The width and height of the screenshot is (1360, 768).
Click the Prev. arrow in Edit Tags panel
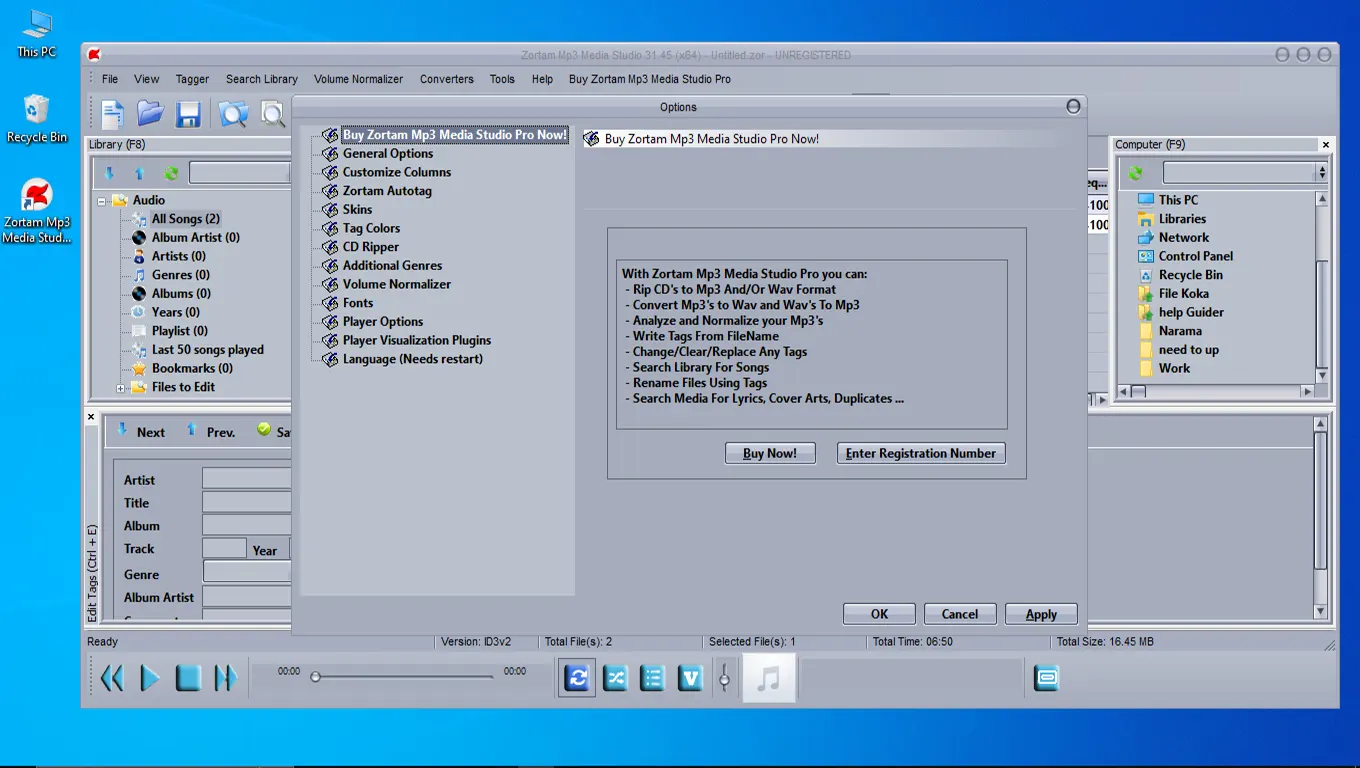192,430
